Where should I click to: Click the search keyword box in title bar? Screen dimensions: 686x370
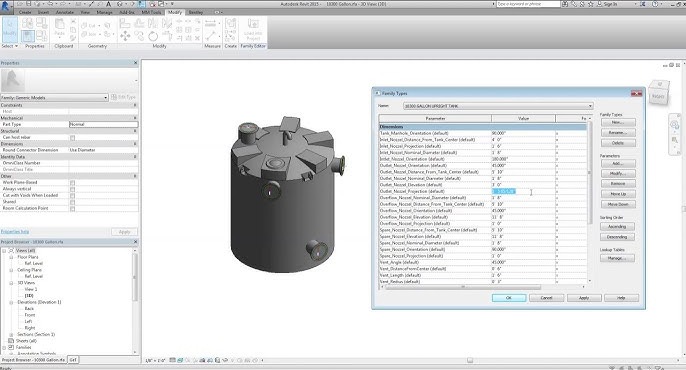[x=528, y=4]
